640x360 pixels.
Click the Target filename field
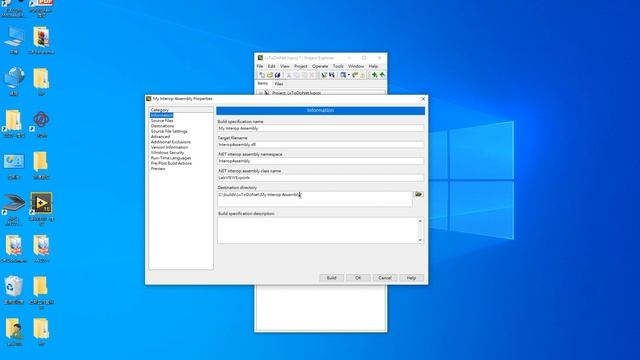(x=320, y=144)
